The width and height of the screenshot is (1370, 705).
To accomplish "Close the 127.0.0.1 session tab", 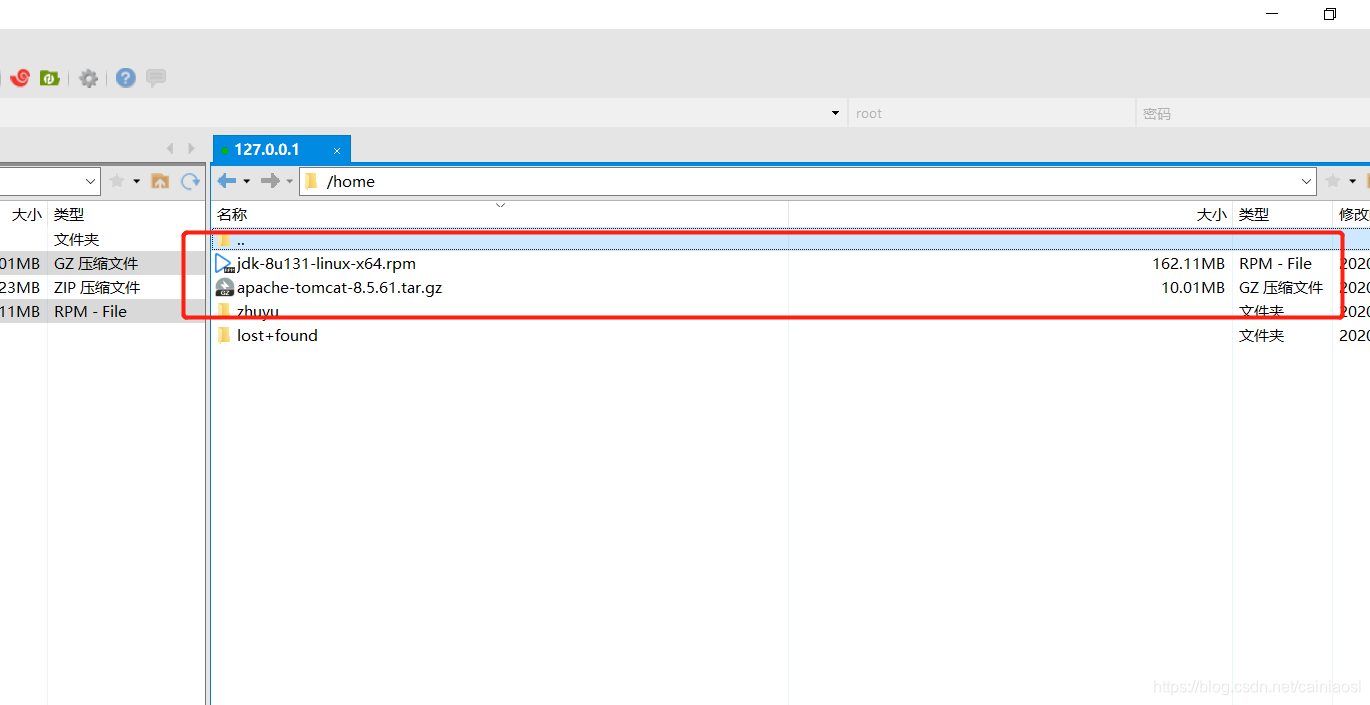I will point(337,151).
